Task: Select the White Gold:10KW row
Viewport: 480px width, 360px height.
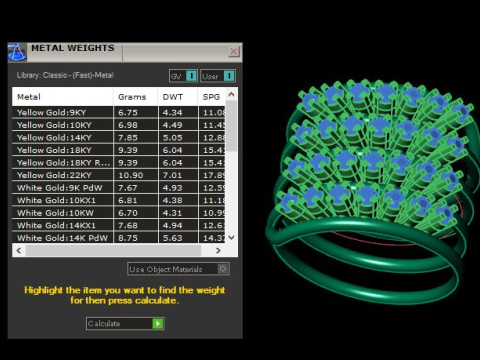Action: pos(119,213)
